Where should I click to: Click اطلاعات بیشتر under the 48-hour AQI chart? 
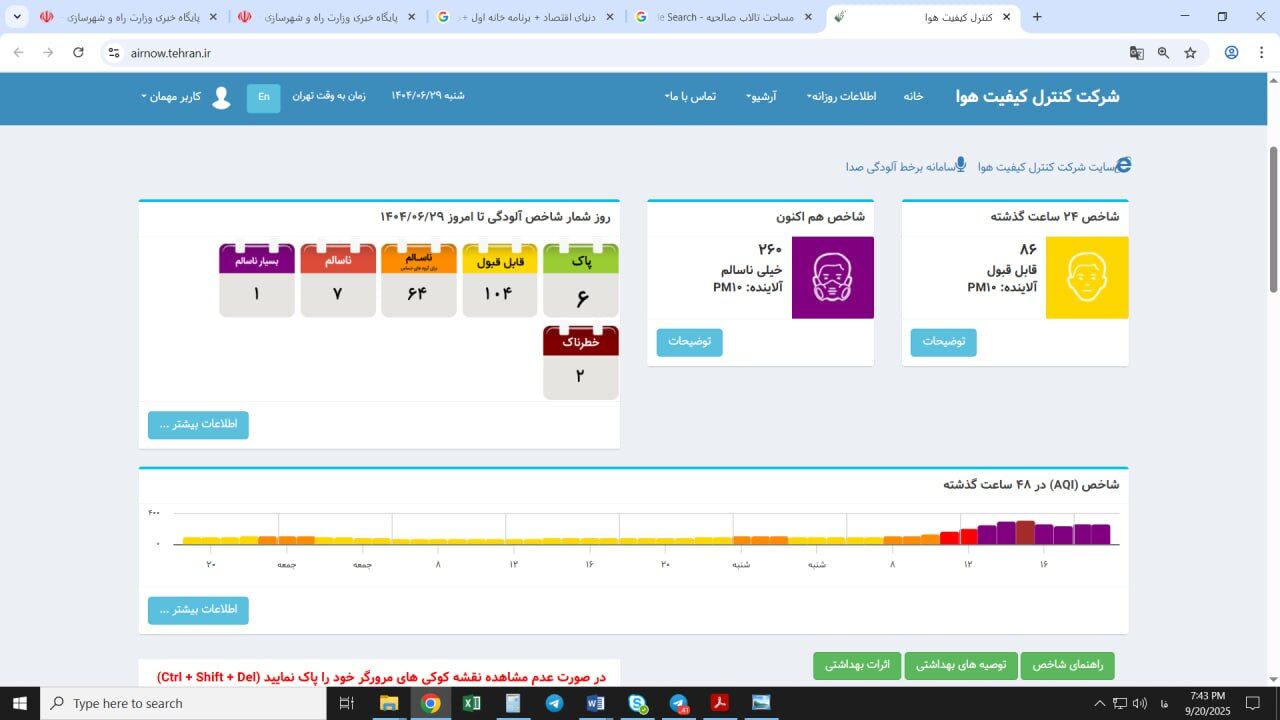point(198,610)
